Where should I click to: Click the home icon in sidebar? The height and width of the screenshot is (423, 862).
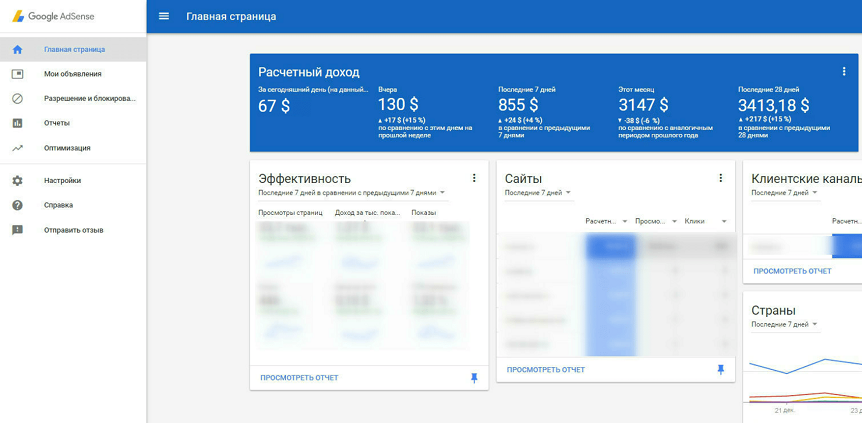(x=18, y=50)
